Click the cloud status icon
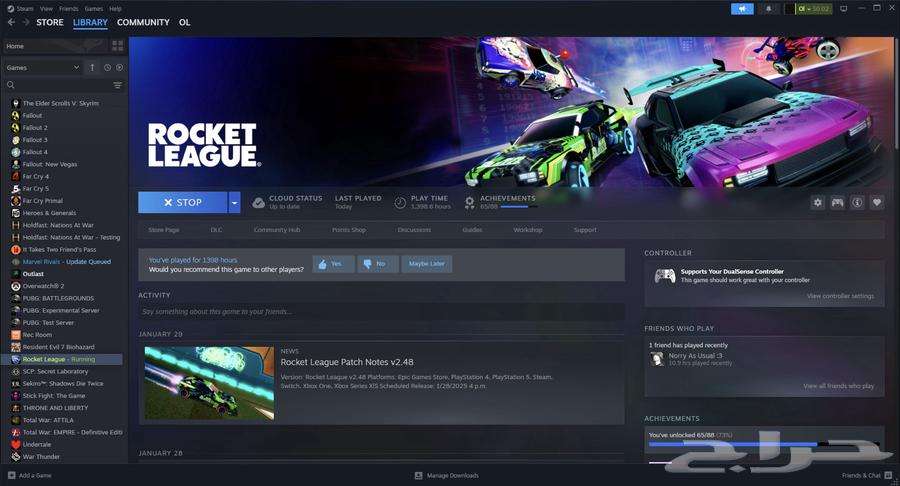This screenshot has height=486, width=900. point(259,203)
